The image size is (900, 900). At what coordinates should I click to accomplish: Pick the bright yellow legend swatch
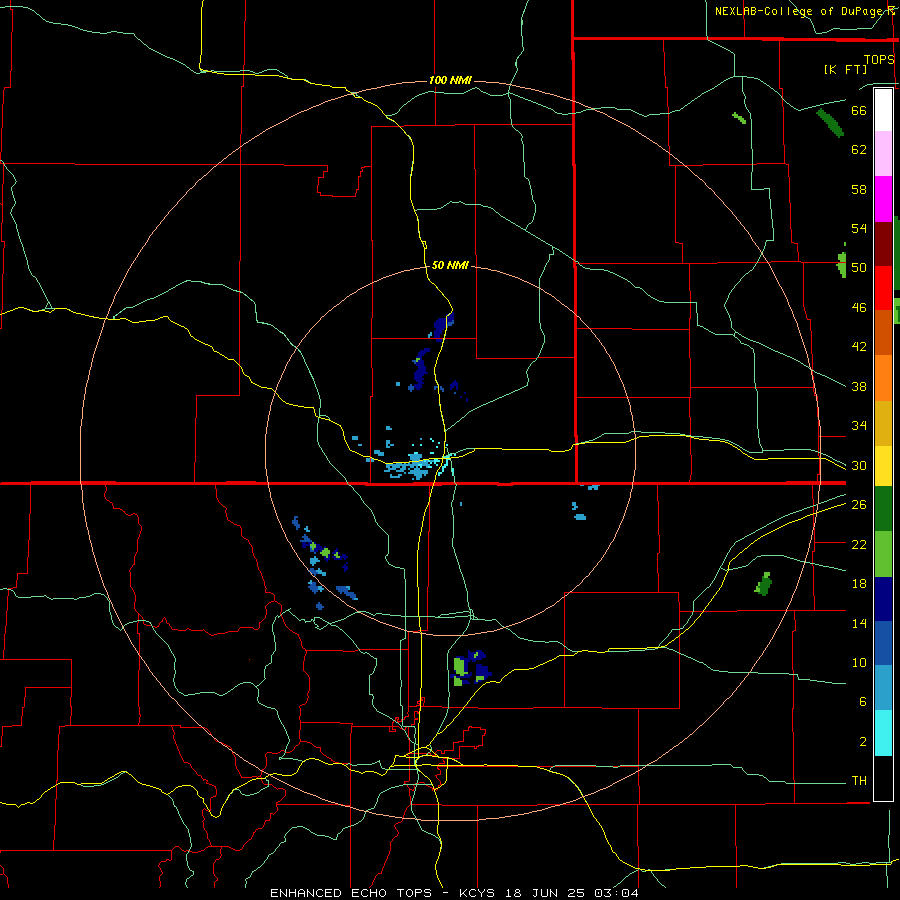(x=883, y=466)
